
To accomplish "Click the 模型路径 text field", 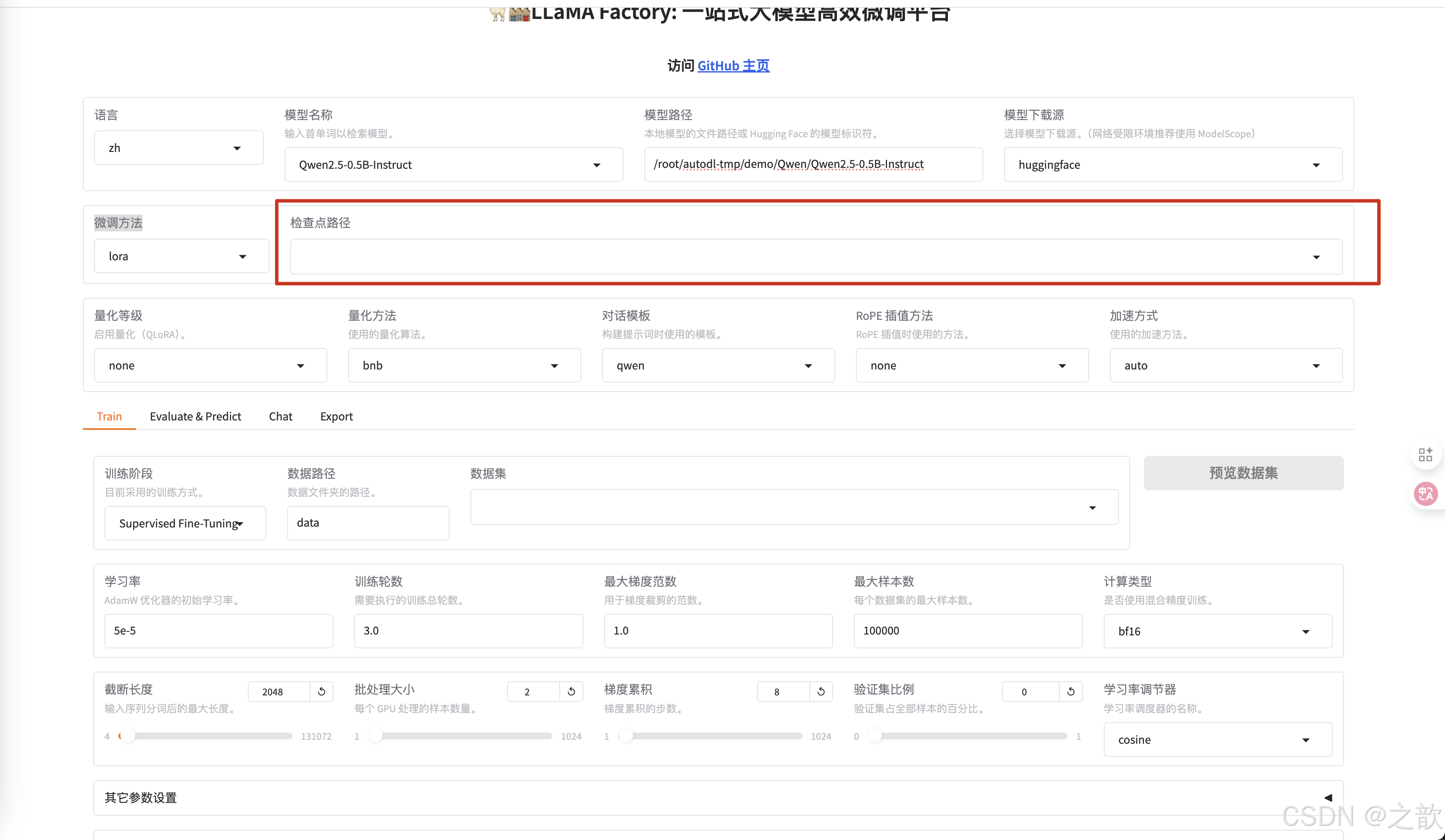I will (x=813, y=164).
